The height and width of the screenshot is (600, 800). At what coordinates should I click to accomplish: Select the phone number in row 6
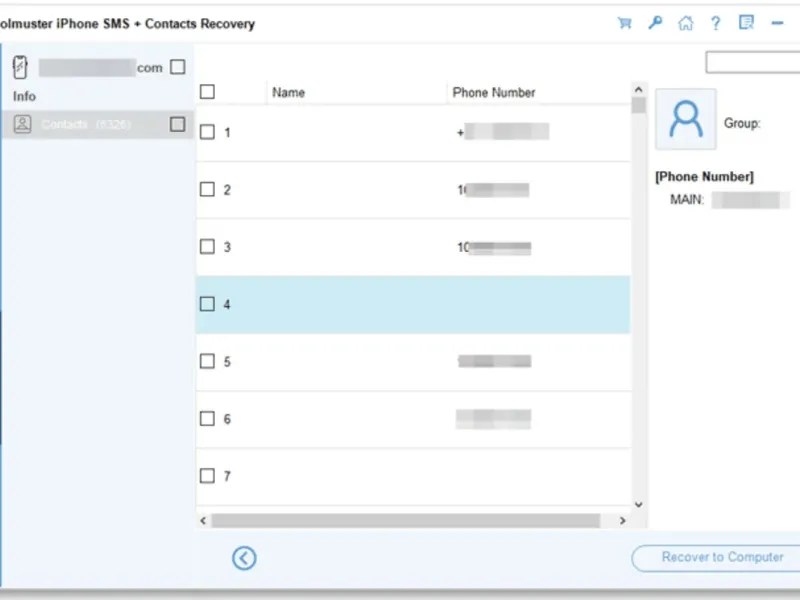[x=493, y=419]
